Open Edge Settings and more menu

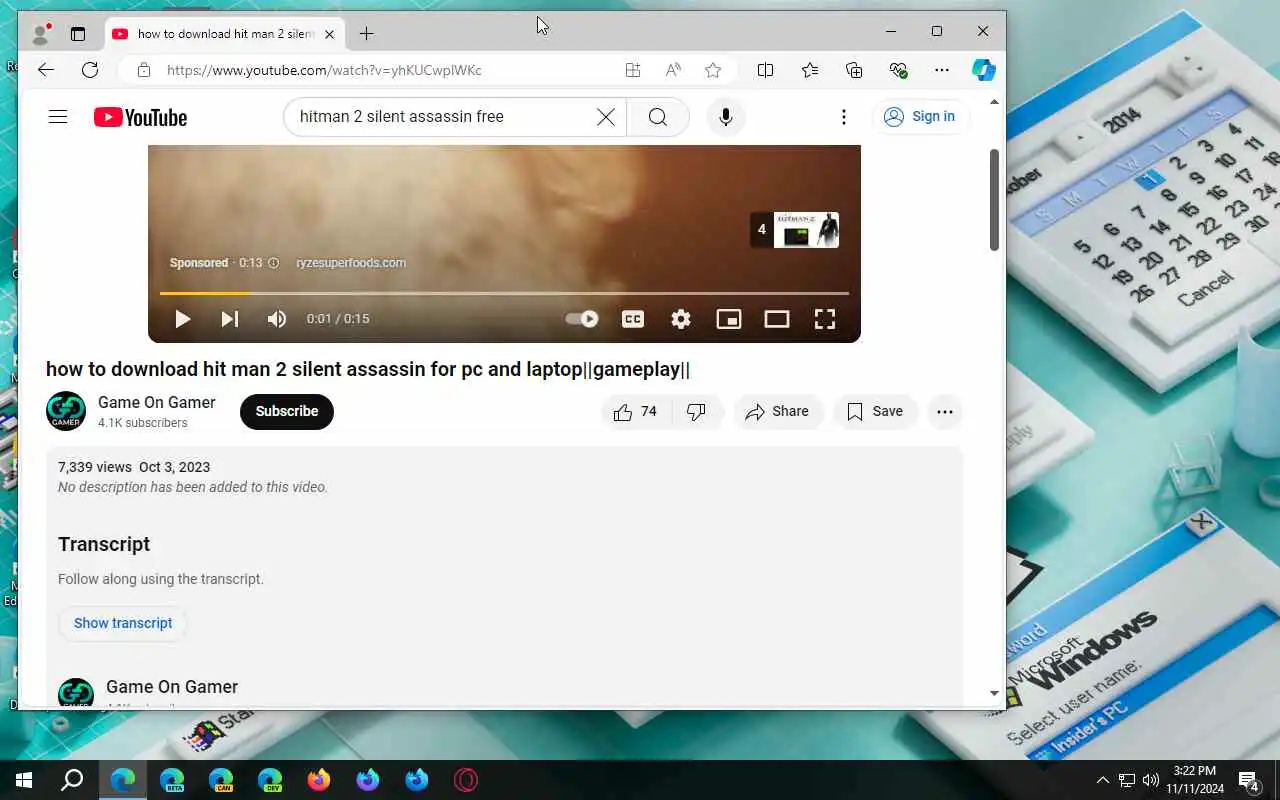(942, 70)
